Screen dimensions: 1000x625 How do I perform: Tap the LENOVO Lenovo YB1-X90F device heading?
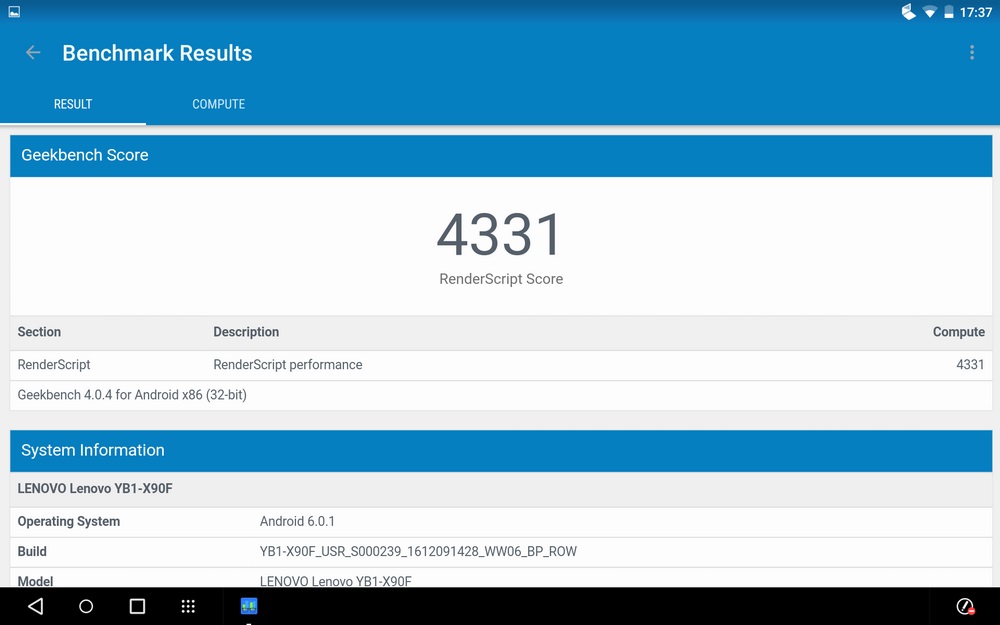tap(95, 489)
